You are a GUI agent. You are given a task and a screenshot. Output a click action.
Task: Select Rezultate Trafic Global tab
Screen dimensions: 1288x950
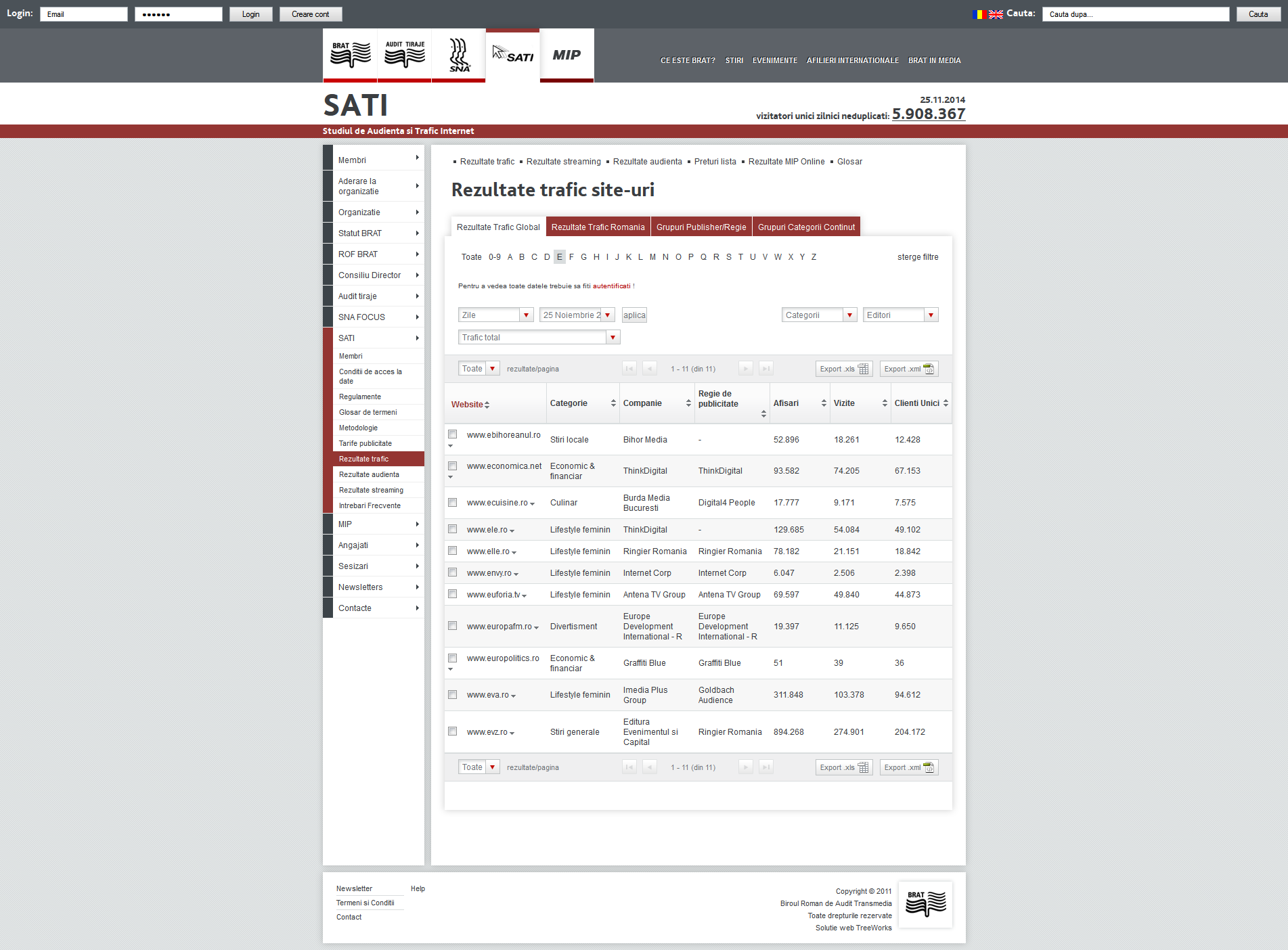click(x=498, y=227)
